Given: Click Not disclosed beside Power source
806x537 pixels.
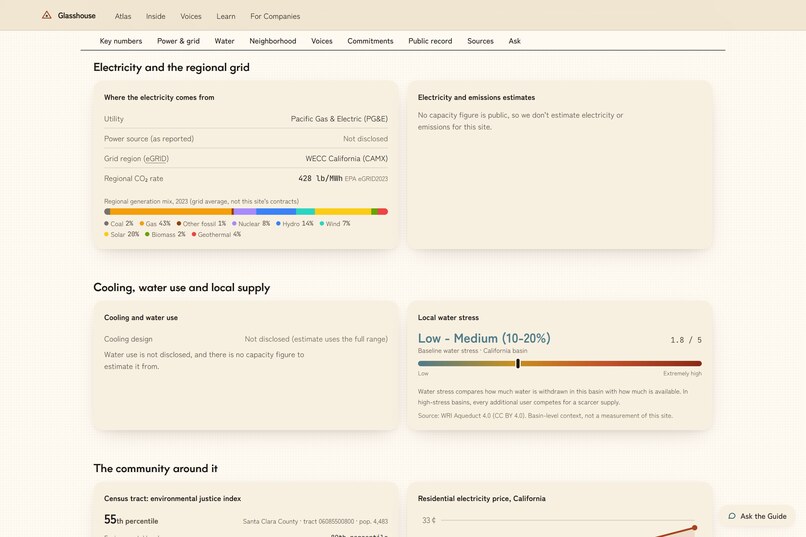Looking at the screenshot, I should [x=365, y=139].
